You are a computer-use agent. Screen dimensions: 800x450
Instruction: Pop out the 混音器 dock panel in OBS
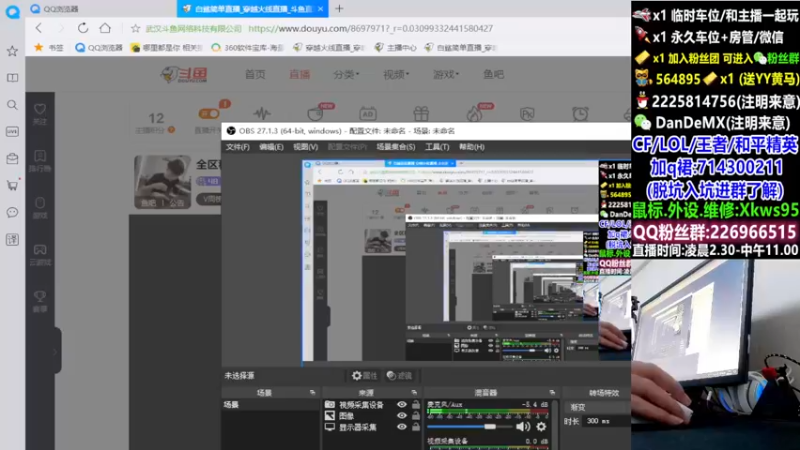pyautogui.click(x=552, y=393)
